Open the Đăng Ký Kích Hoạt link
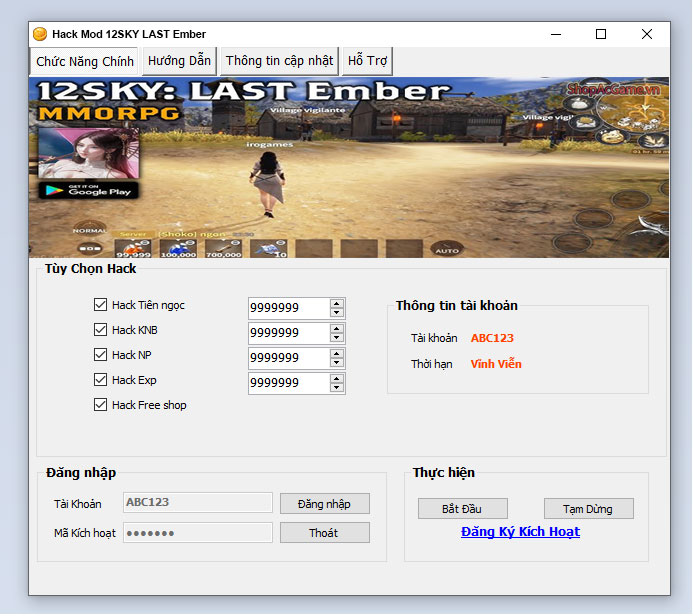 (520, 532)
